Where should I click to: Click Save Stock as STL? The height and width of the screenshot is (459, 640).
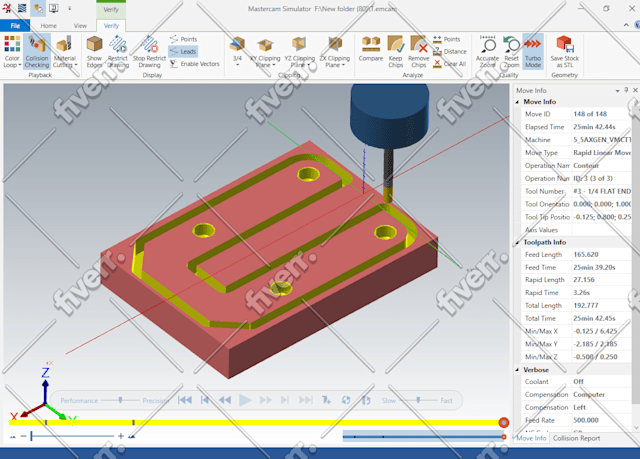[x=564, y=52]
